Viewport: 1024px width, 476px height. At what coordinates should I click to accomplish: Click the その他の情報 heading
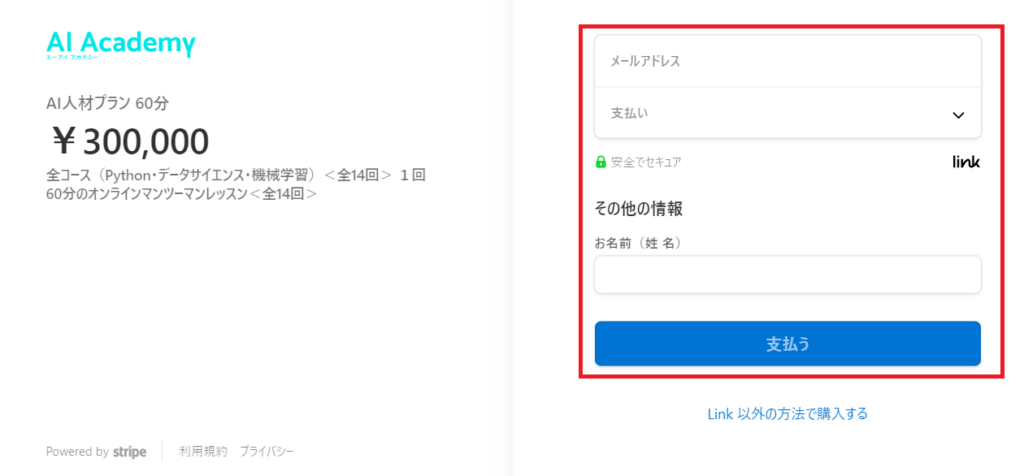click(639, 209)
